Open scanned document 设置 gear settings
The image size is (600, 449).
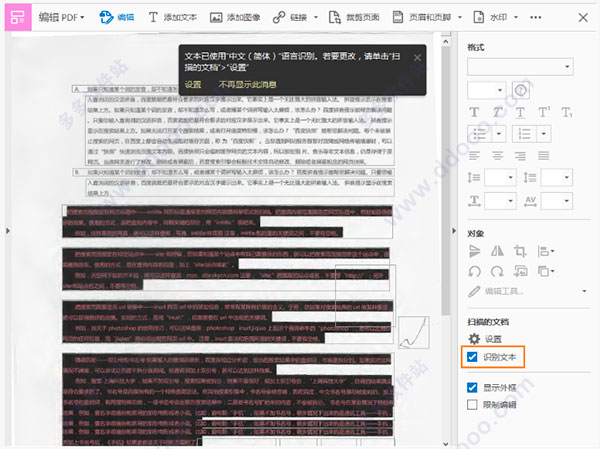pos(485,339)
